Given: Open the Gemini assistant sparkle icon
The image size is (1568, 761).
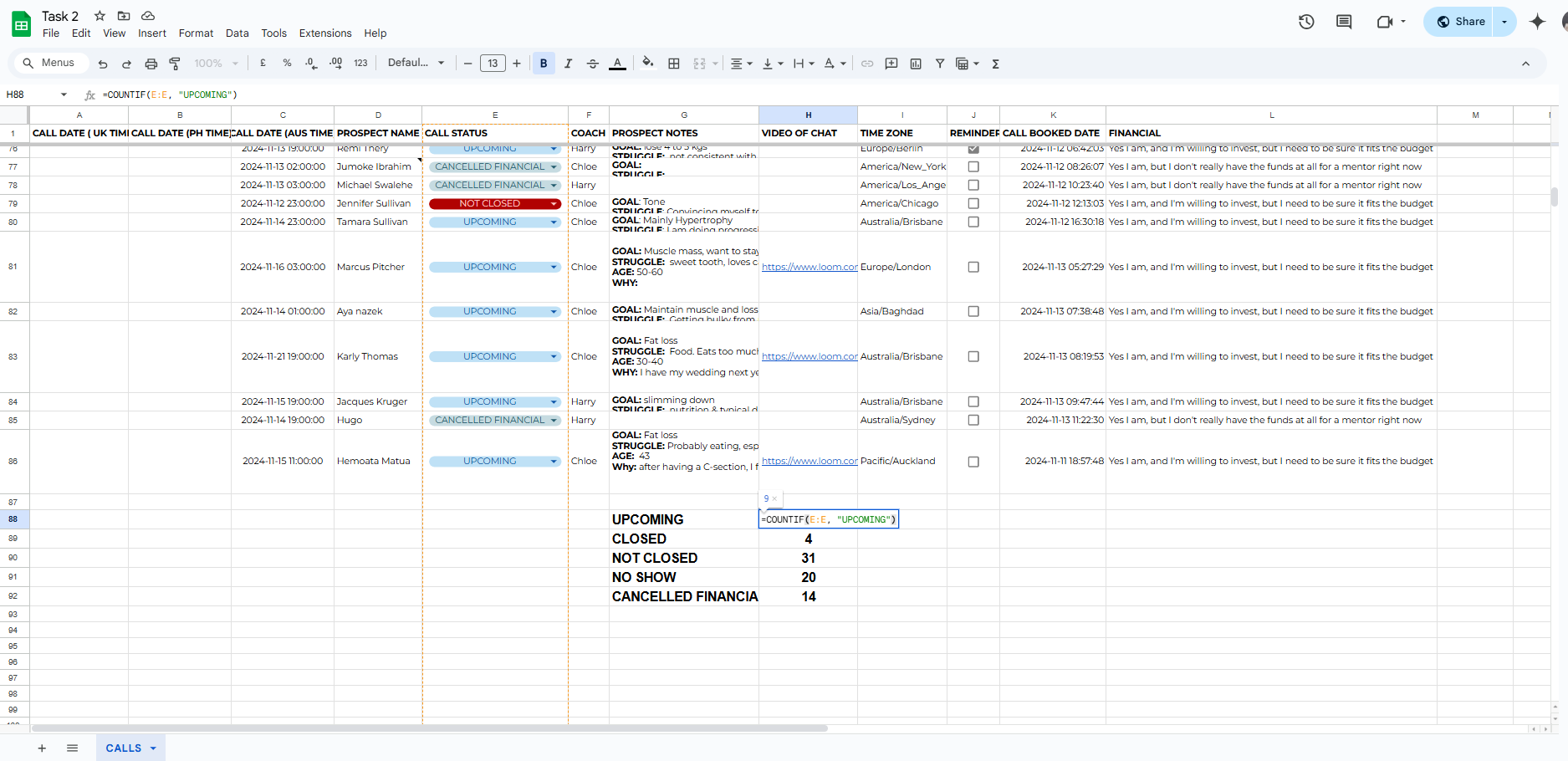Looking at the screenshot, I should tap(1537, 22).
